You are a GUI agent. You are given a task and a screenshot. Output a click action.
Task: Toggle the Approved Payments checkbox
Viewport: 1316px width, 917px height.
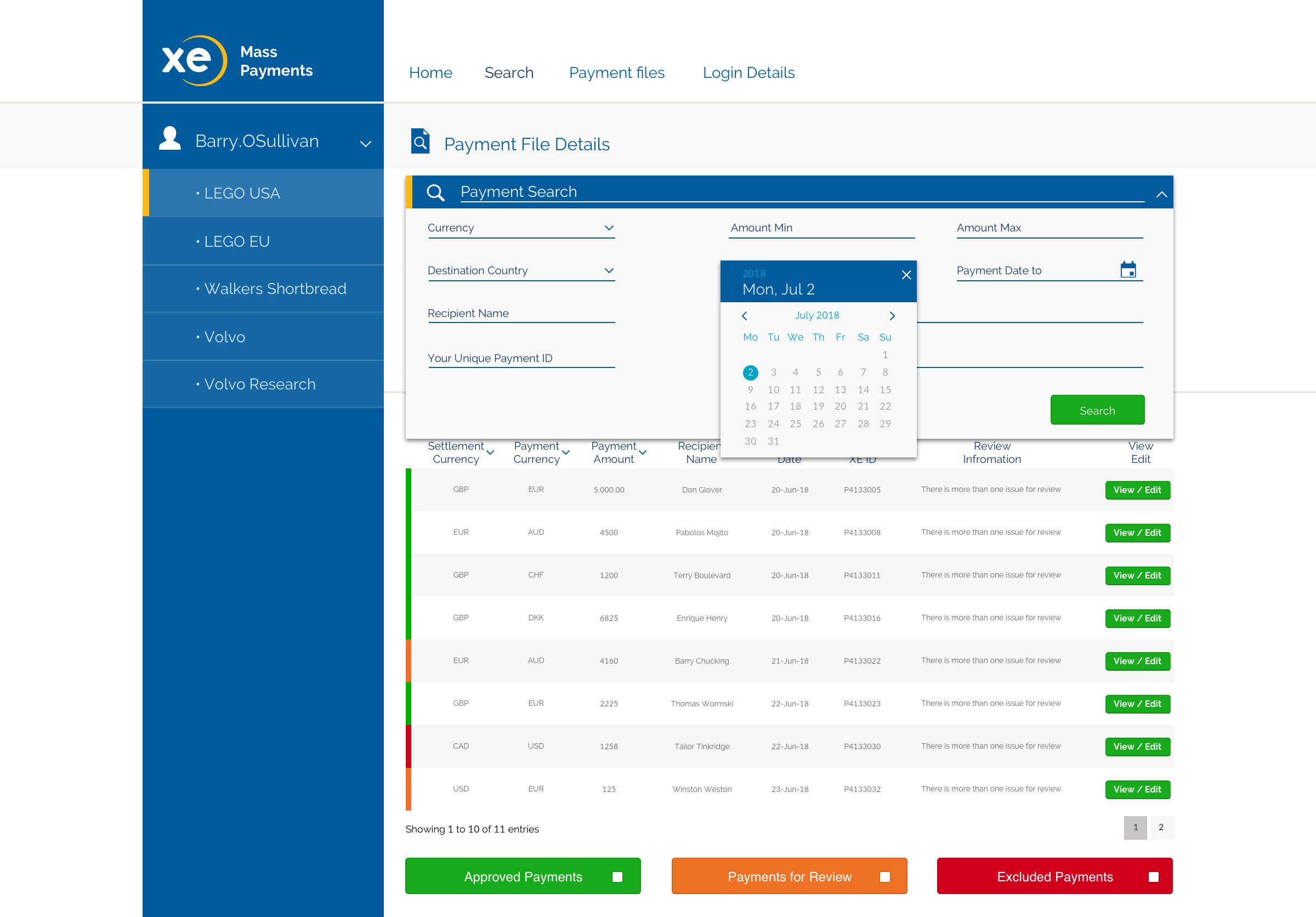[617, 877]
